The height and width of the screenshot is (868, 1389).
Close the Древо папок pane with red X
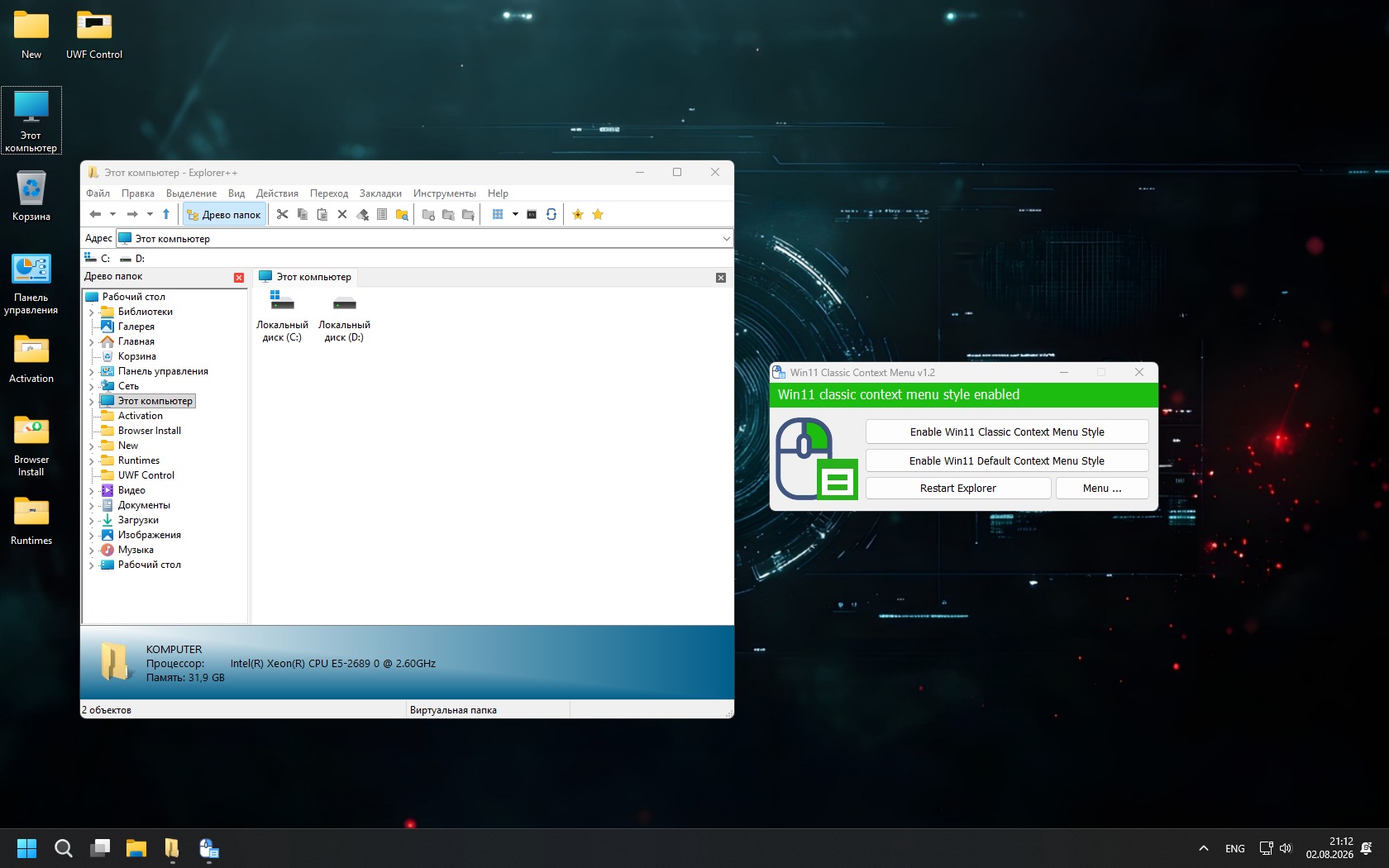click(x=239, y=278)
